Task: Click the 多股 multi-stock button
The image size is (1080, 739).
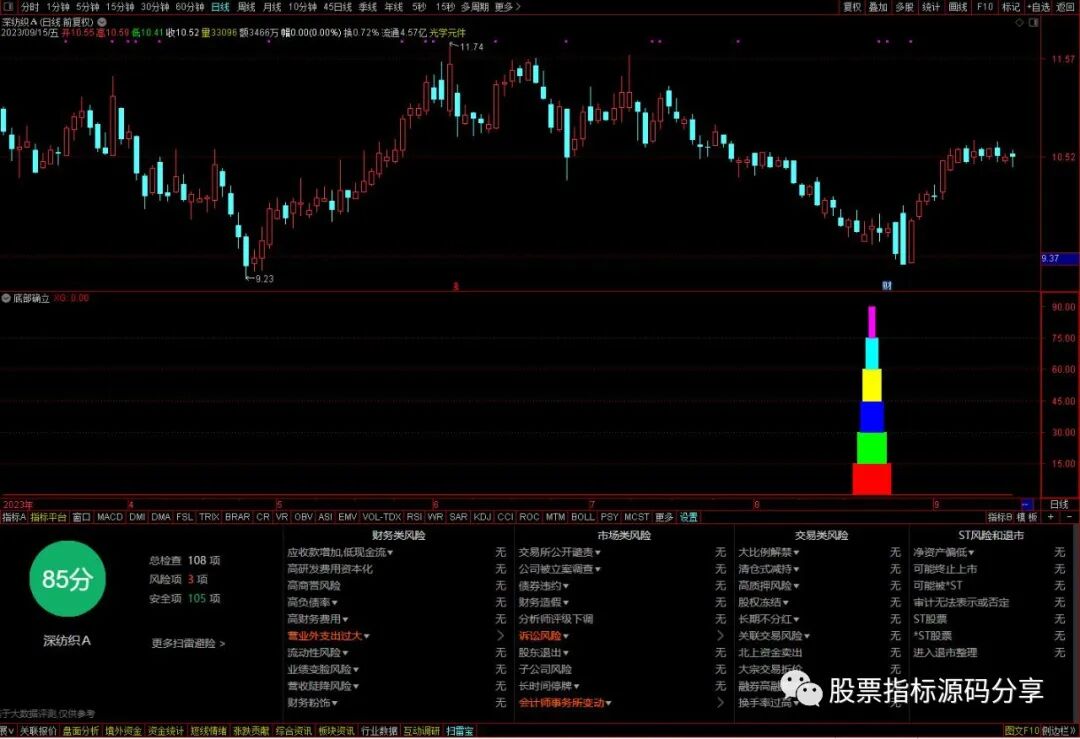Action: [904, 6]
